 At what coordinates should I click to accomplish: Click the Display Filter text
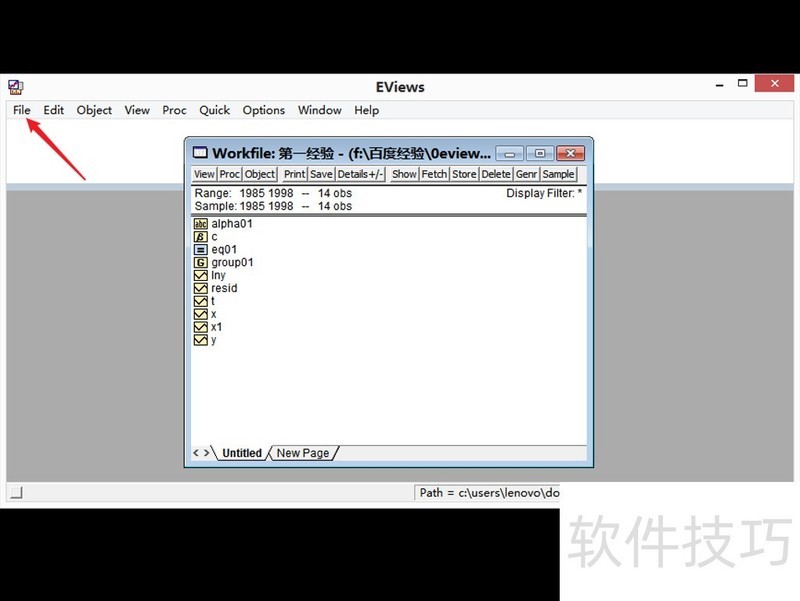point(544,193)
